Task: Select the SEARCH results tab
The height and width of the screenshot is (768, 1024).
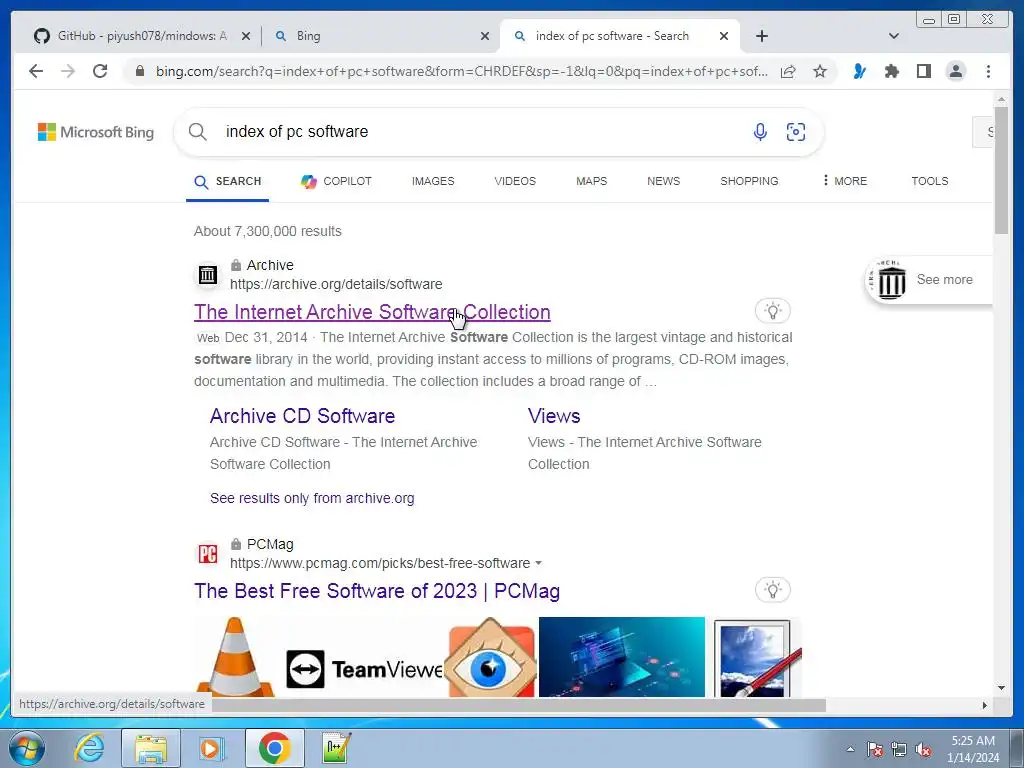Action: pos(227,181)
